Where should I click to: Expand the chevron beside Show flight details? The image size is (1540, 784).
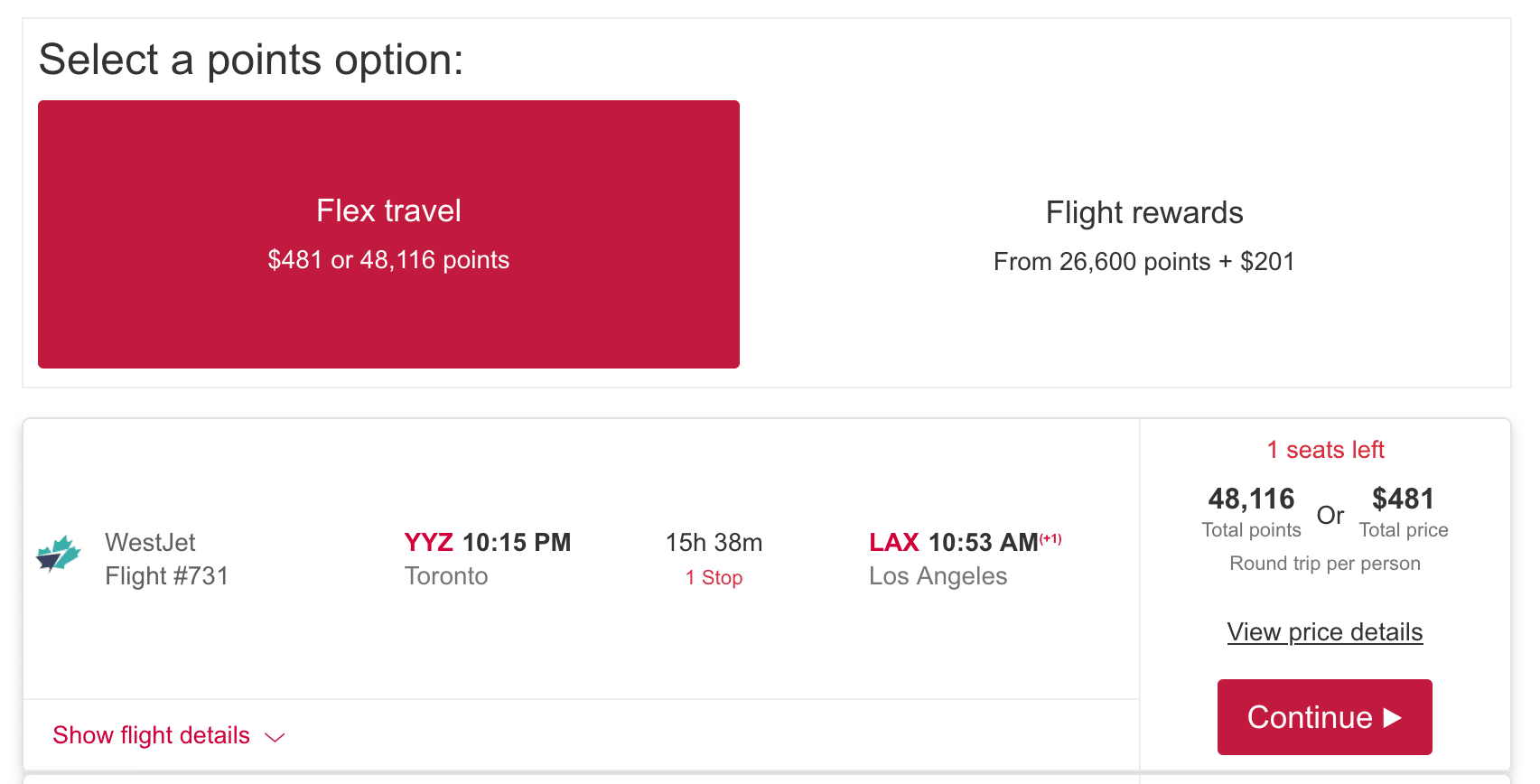click(275, 738)
